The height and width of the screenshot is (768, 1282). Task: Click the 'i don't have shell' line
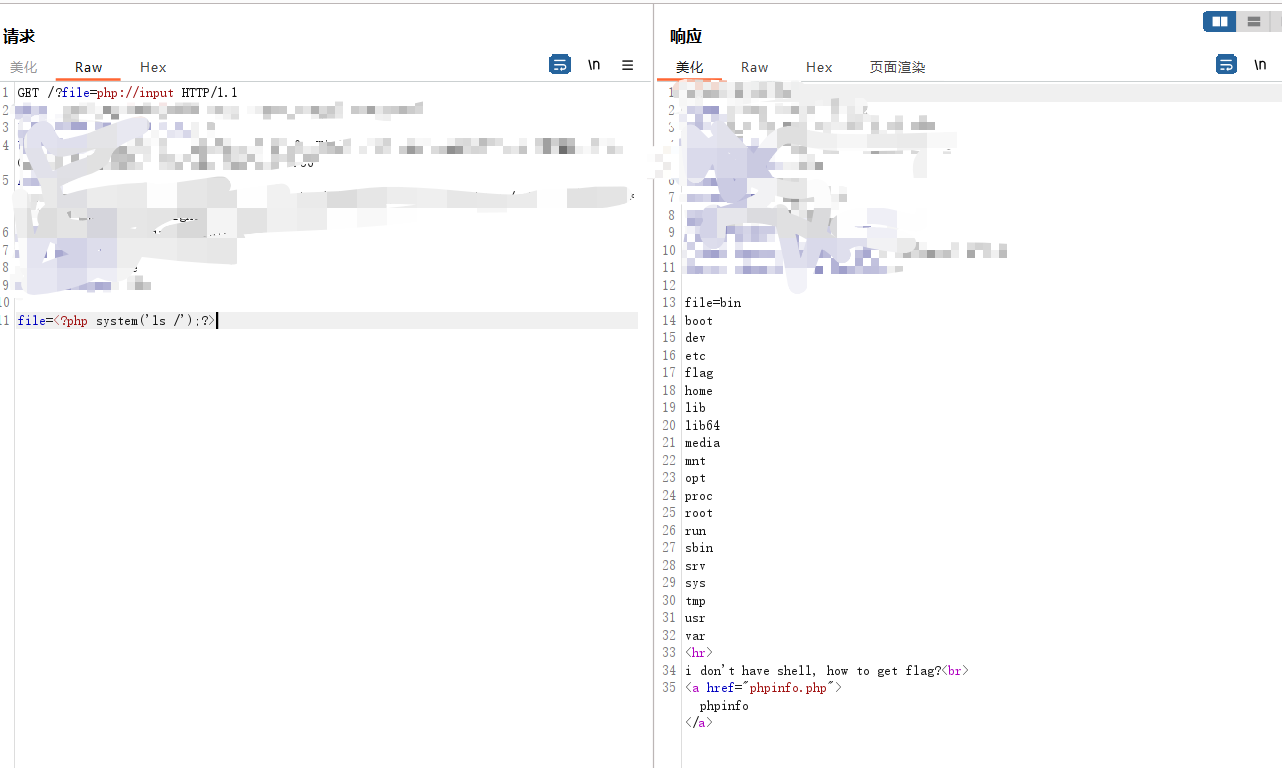click(826, 671)
